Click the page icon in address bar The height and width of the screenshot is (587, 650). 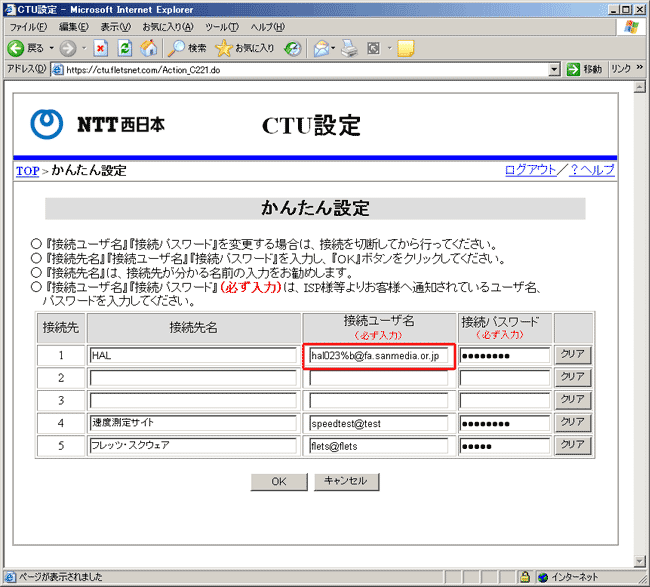click(x=58, y=70)
